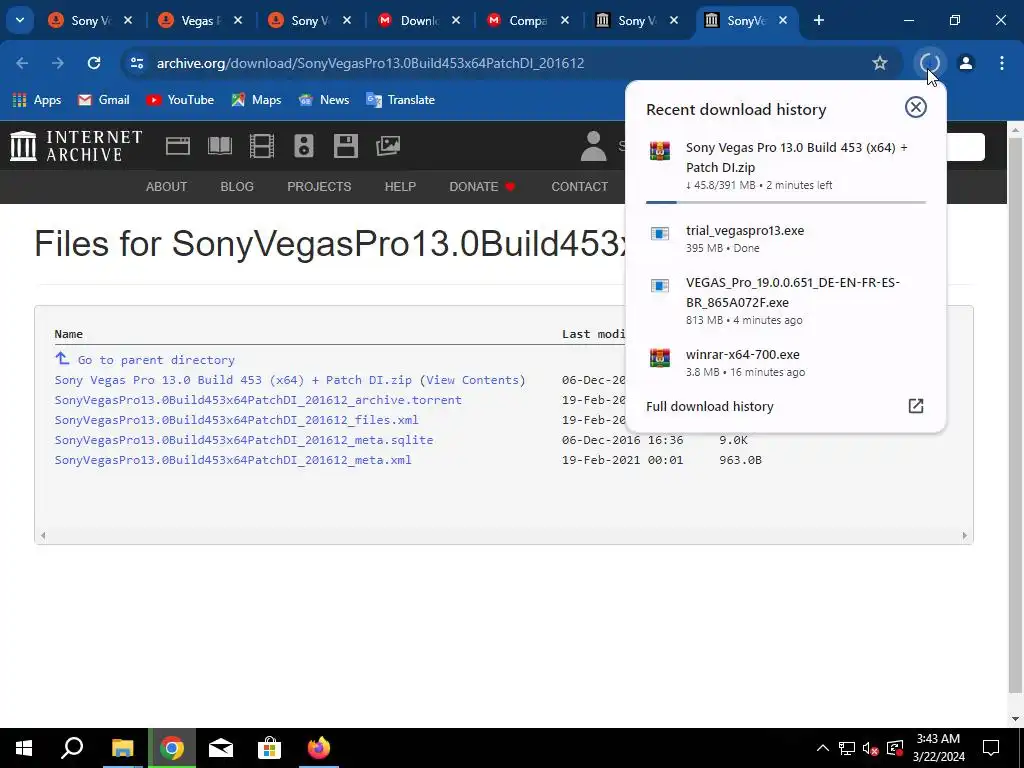Open the _archive.torrent file link

[258, 400]
